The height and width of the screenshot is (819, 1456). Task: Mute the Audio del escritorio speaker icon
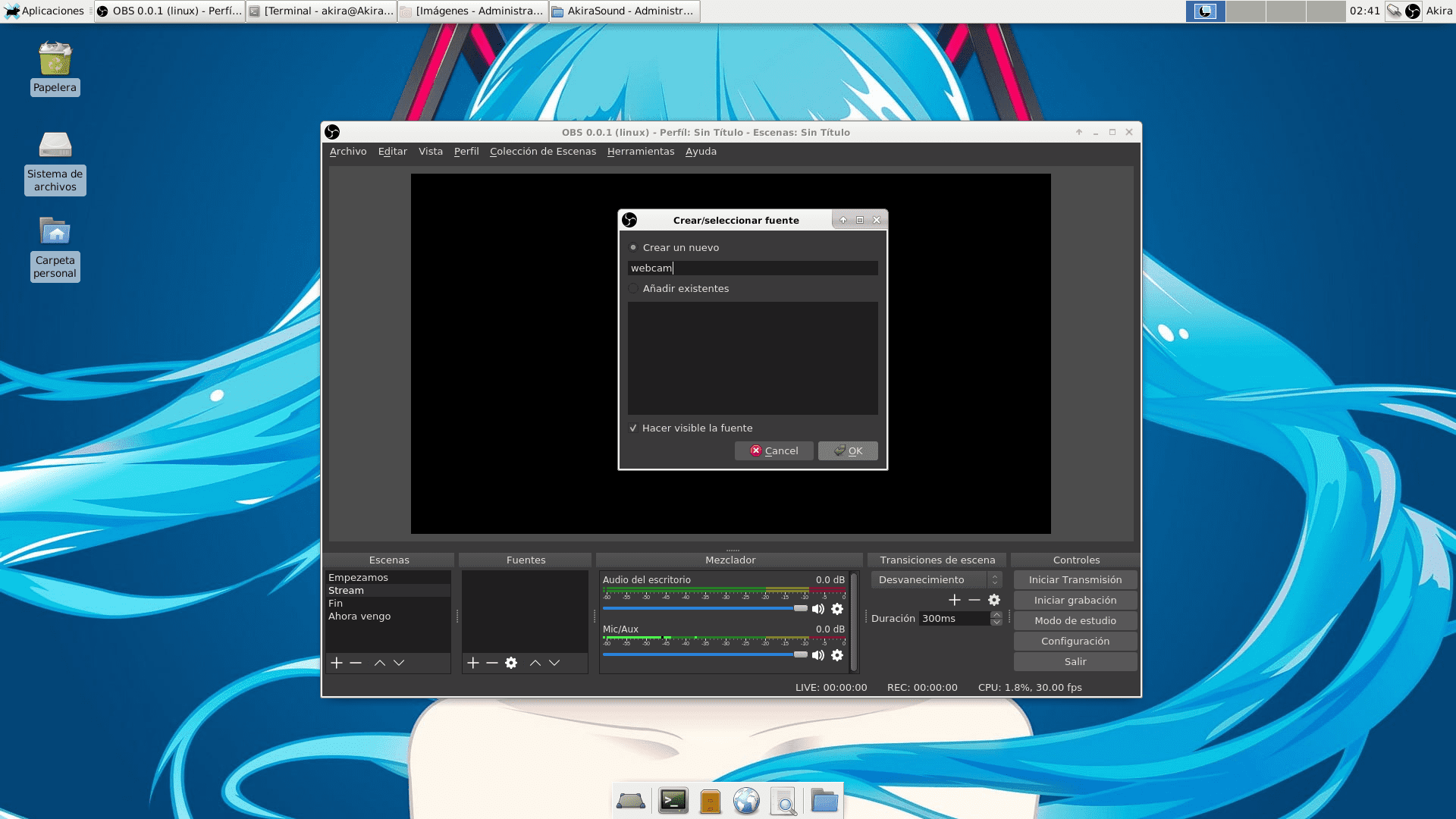coord(818,608)
